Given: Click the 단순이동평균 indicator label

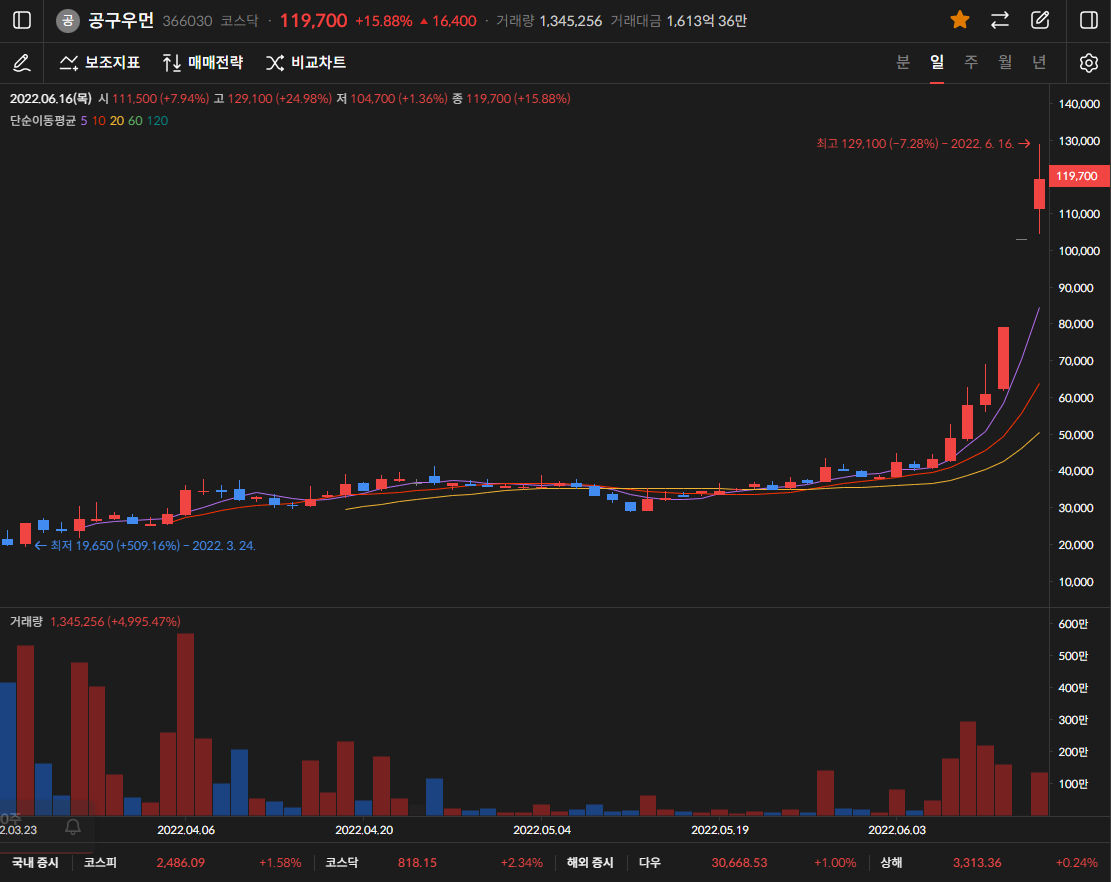Looking at the screenshot, I should (x=43, y=120).
